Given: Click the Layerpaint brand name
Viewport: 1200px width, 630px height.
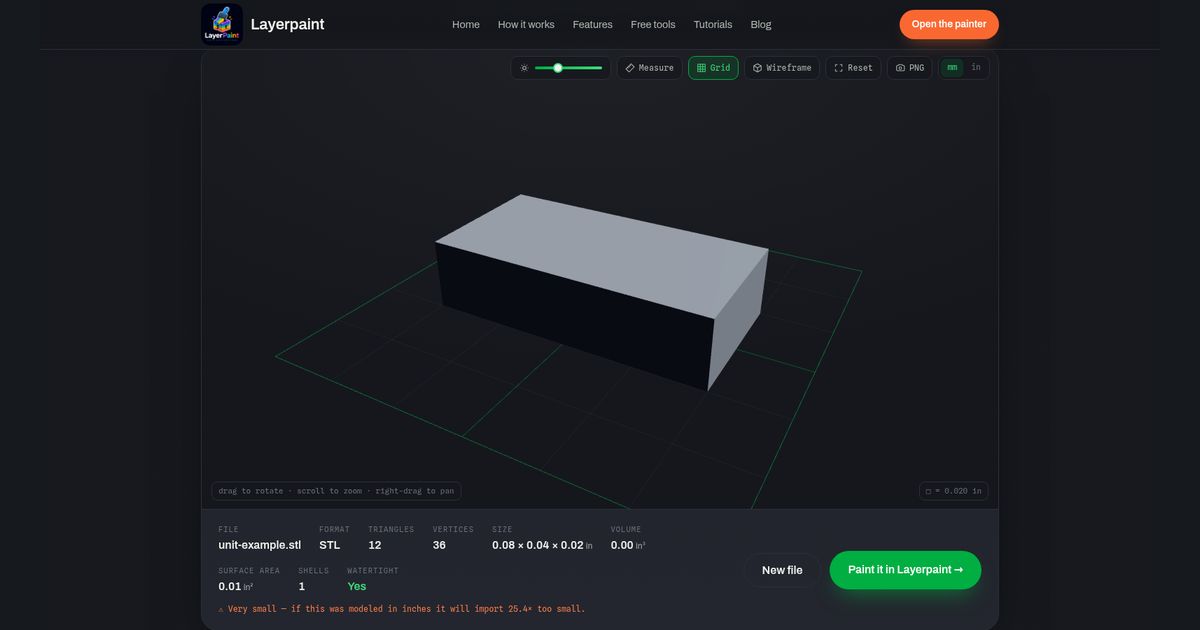Looking at the screenshot, I should pyautogui.click(x=287, y=24).
